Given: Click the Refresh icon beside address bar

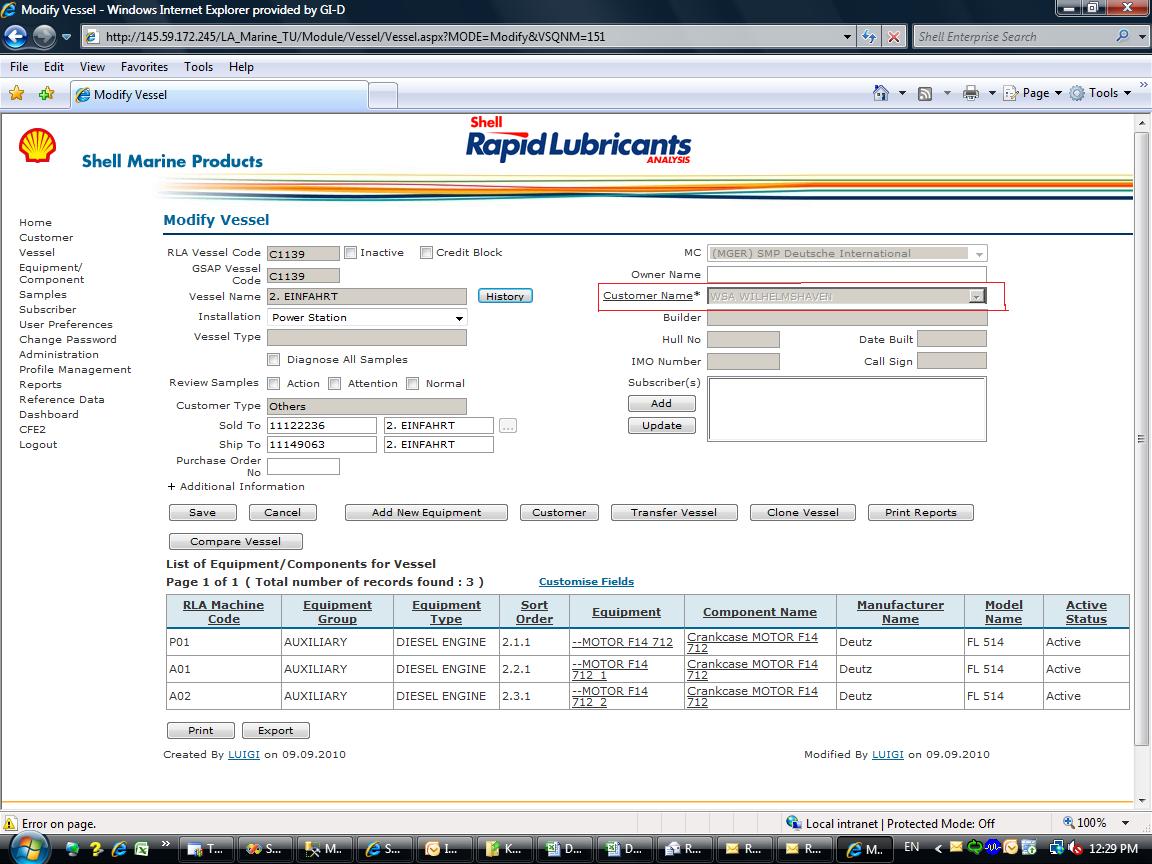Looking at the screenshot, I should pyautogui.click(x=869, y=37).
